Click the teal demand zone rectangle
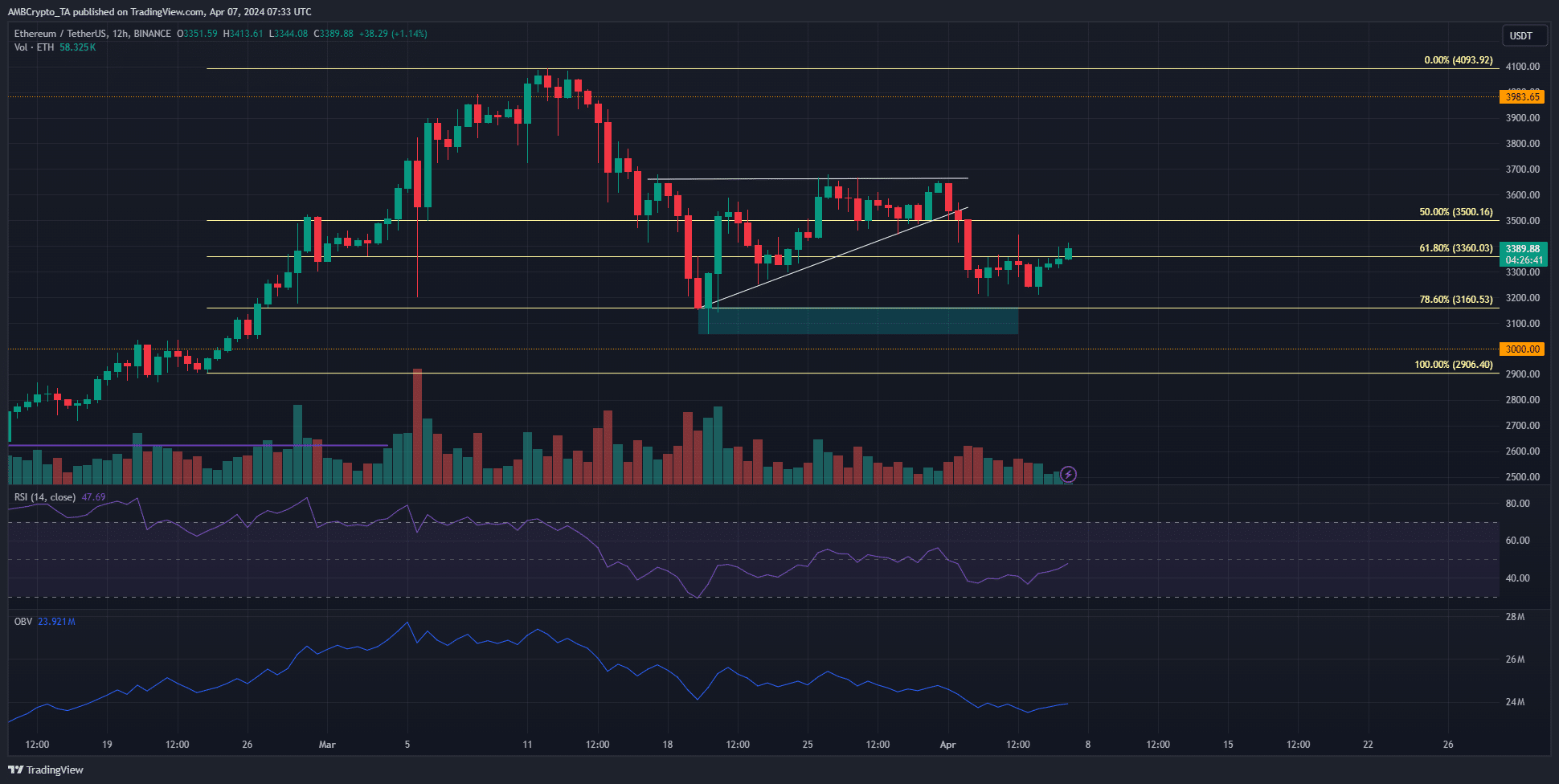The image size is (1559, 784). [x=858, y=321]
